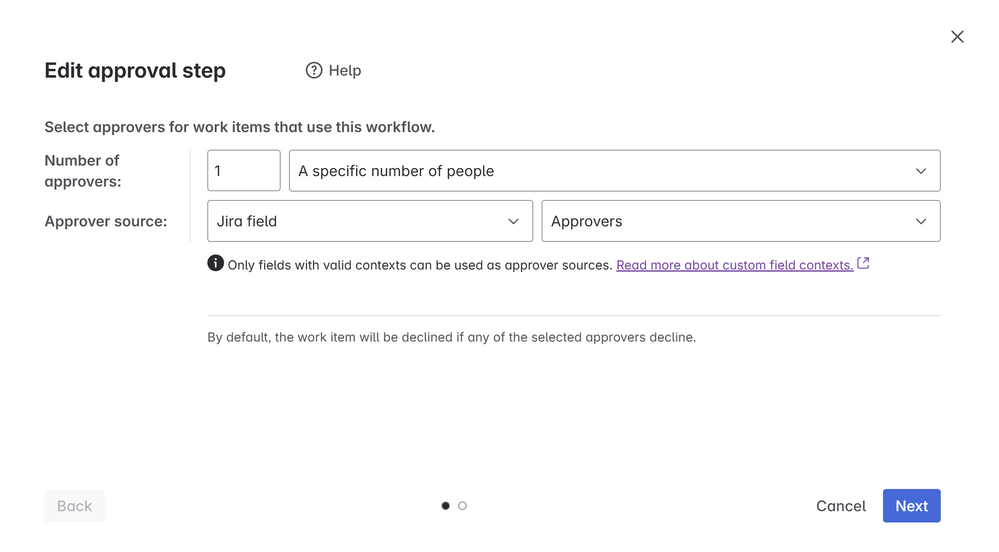Click the external link icon after custom field contexts
Viewport: 999px width, 552px height.
click(863, 263)
